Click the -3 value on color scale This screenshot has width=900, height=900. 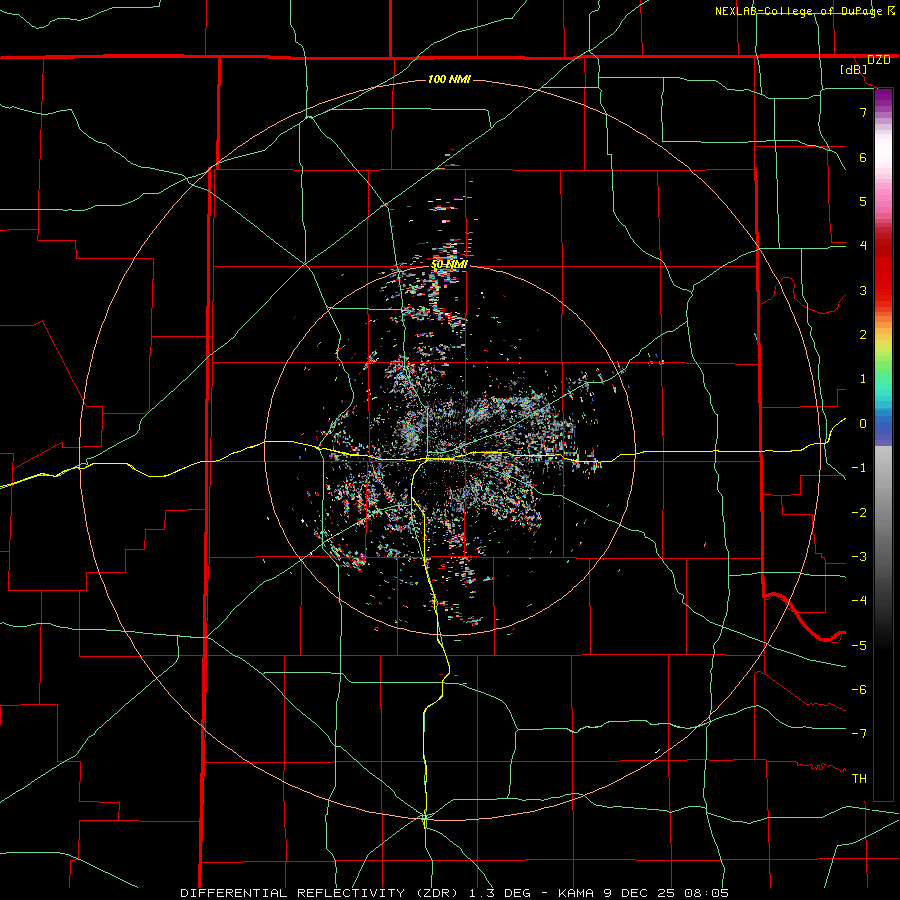pos(859,557)
